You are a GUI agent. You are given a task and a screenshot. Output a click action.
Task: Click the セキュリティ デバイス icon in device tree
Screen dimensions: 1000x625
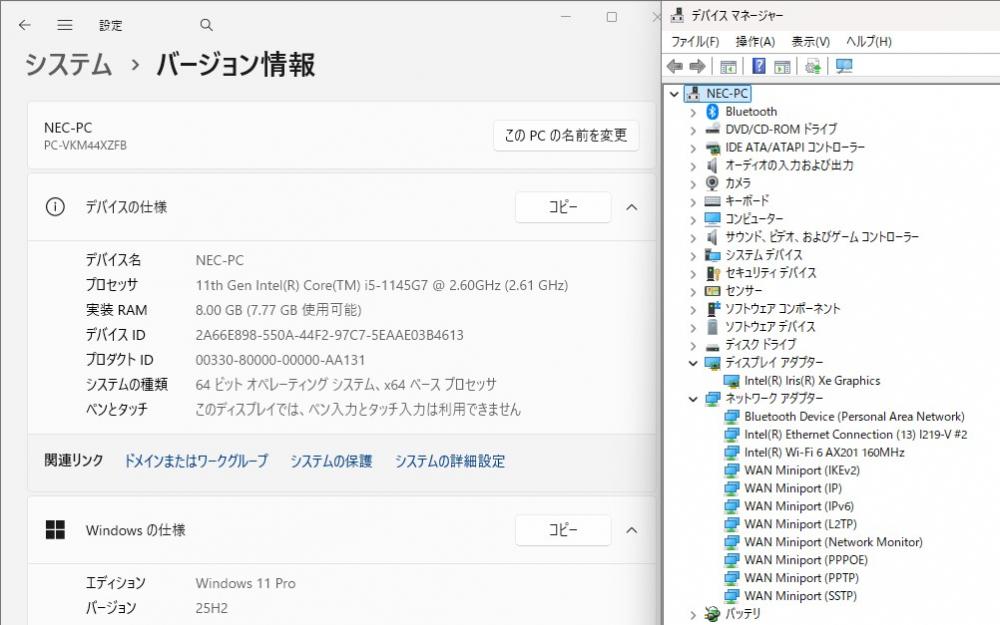tap(712, 273)
